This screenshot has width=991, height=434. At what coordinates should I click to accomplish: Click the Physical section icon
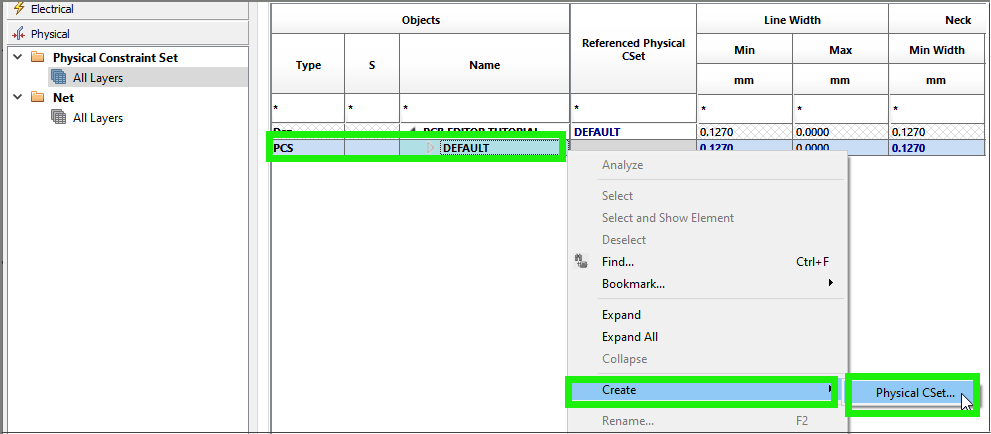19,33
